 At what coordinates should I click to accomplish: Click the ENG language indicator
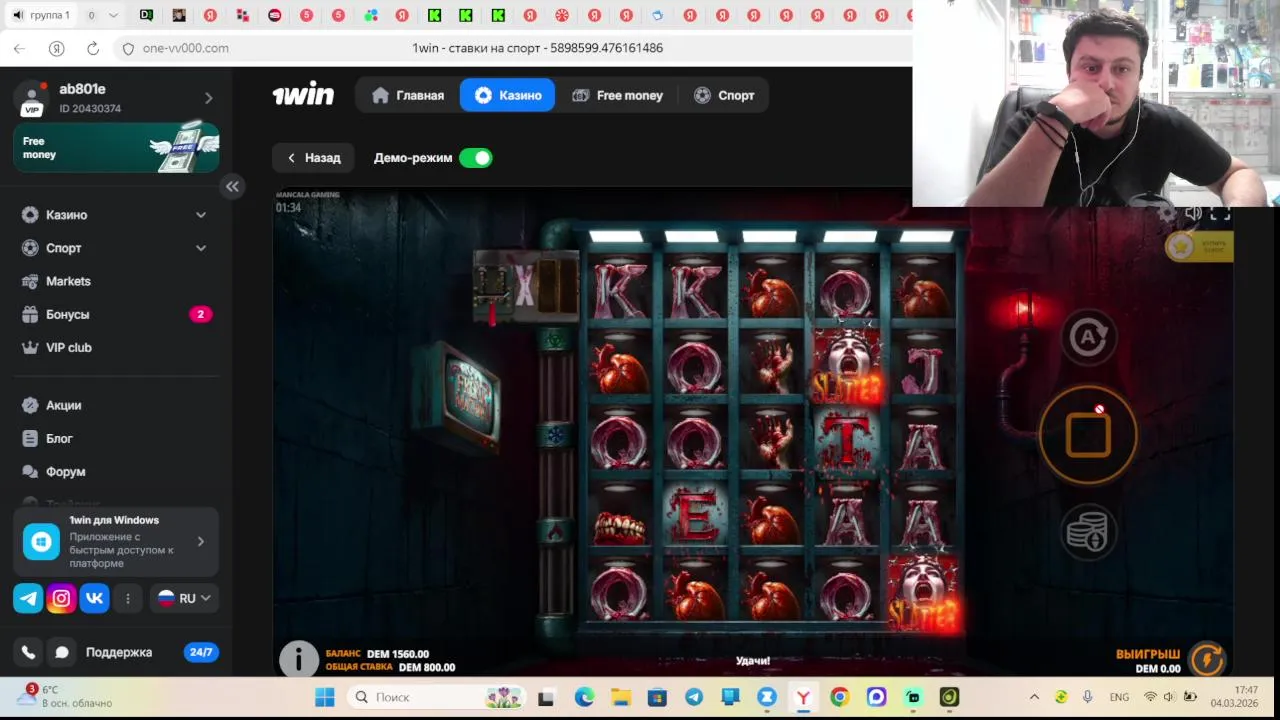click(1119, 697)
